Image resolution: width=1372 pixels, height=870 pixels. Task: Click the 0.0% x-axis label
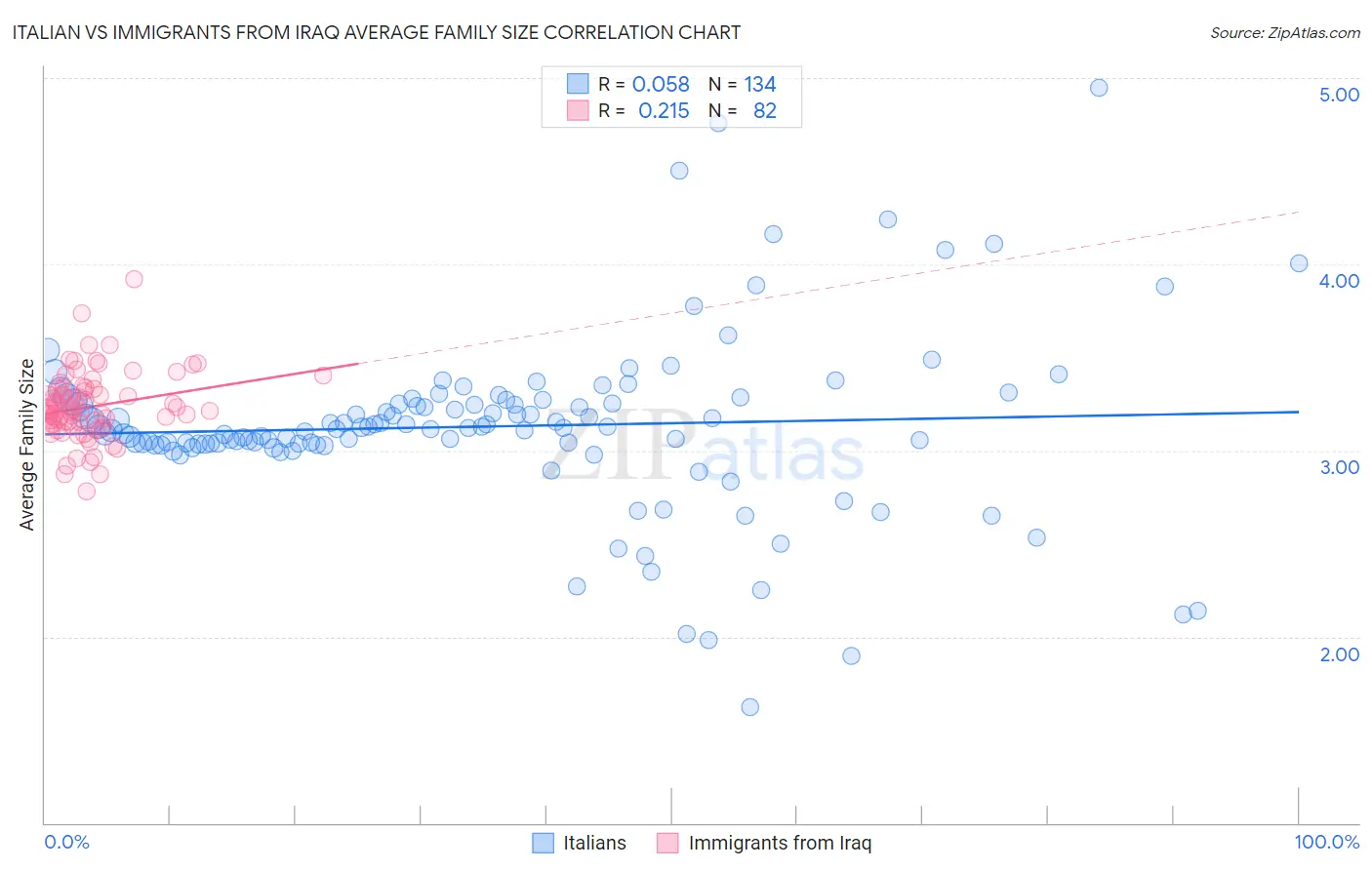[66, 842]
